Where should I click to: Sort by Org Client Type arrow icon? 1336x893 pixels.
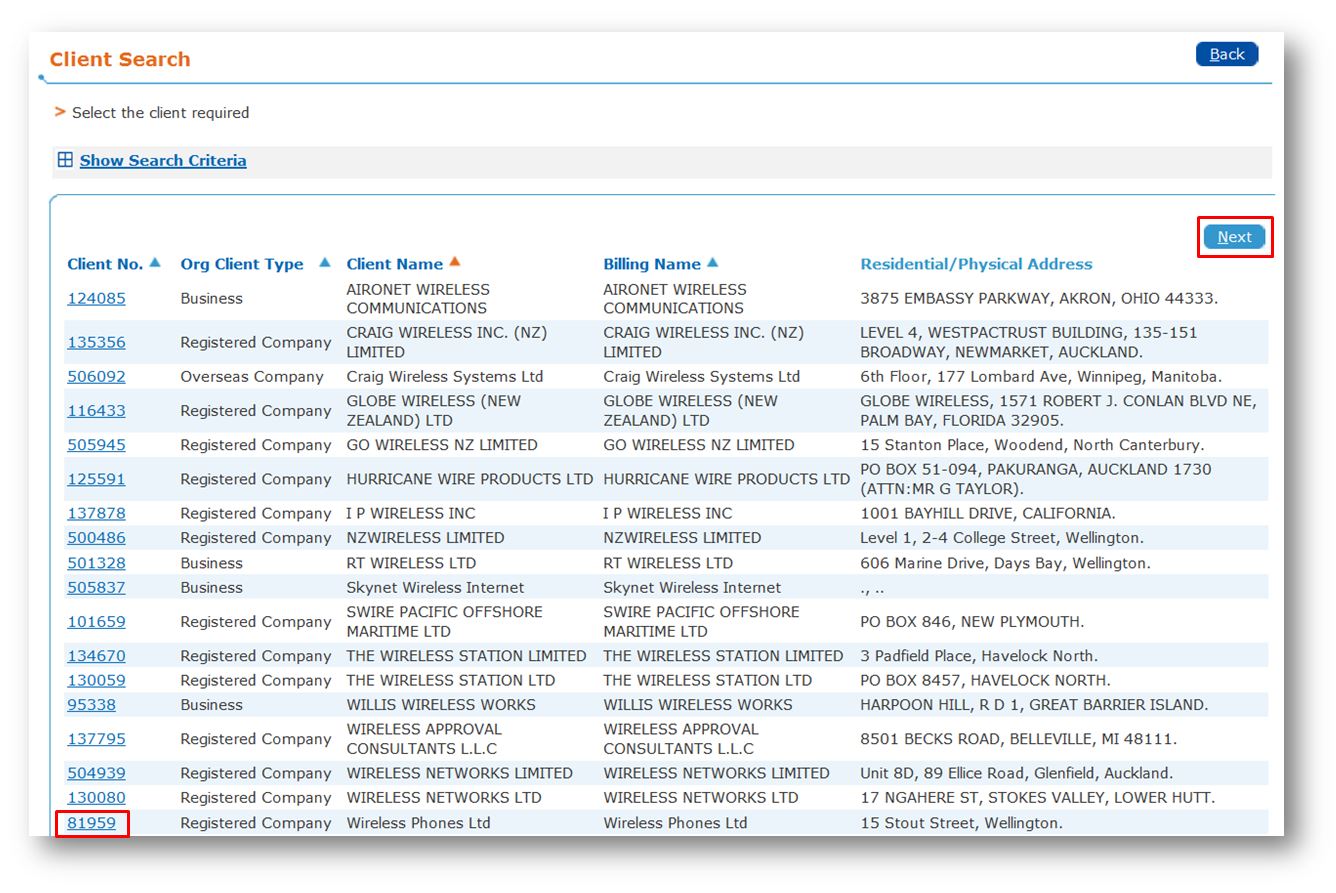coord(324,262)
